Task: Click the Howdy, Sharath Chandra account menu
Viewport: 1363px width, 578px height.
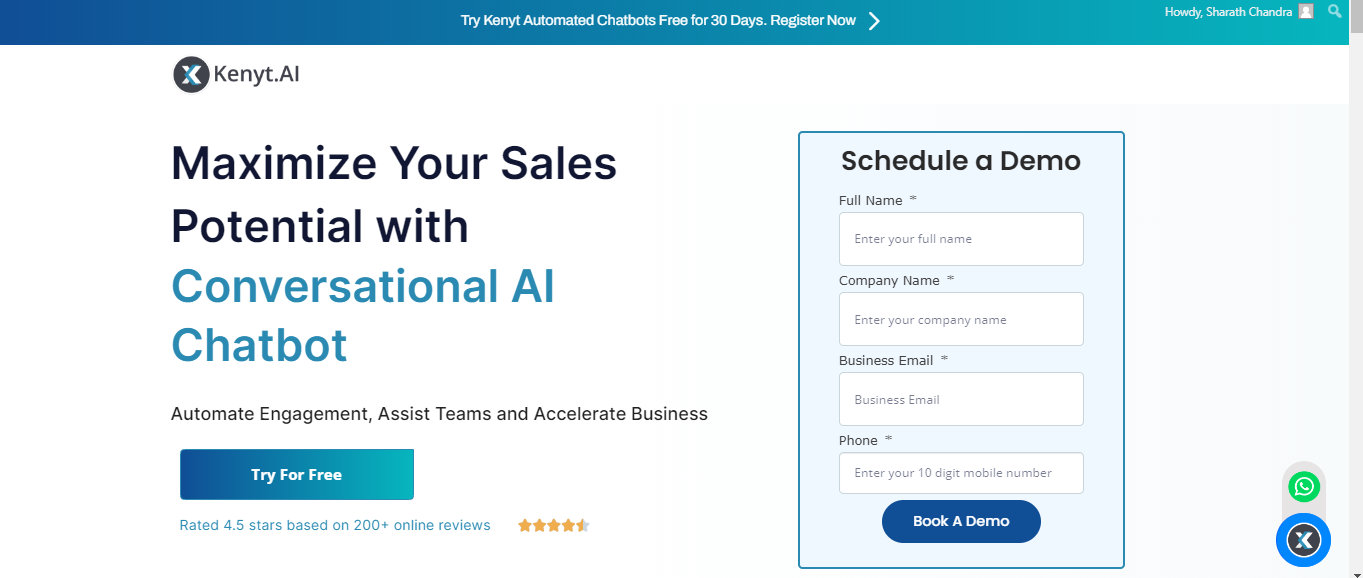Action: click(1230, 11)
